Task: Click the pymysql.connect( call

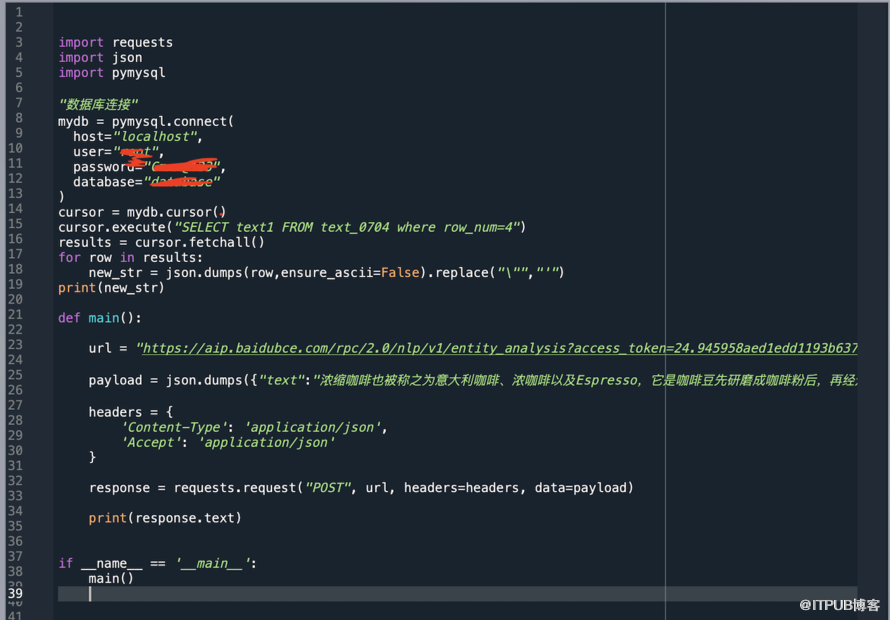Action: 172,121
